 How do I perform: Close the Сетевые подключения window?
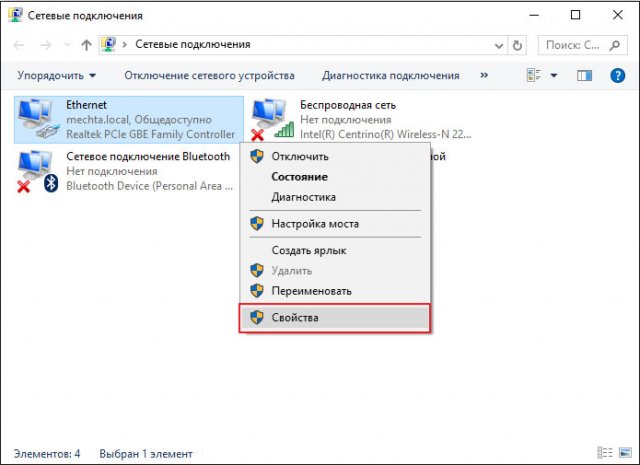(x=618, y=15)
